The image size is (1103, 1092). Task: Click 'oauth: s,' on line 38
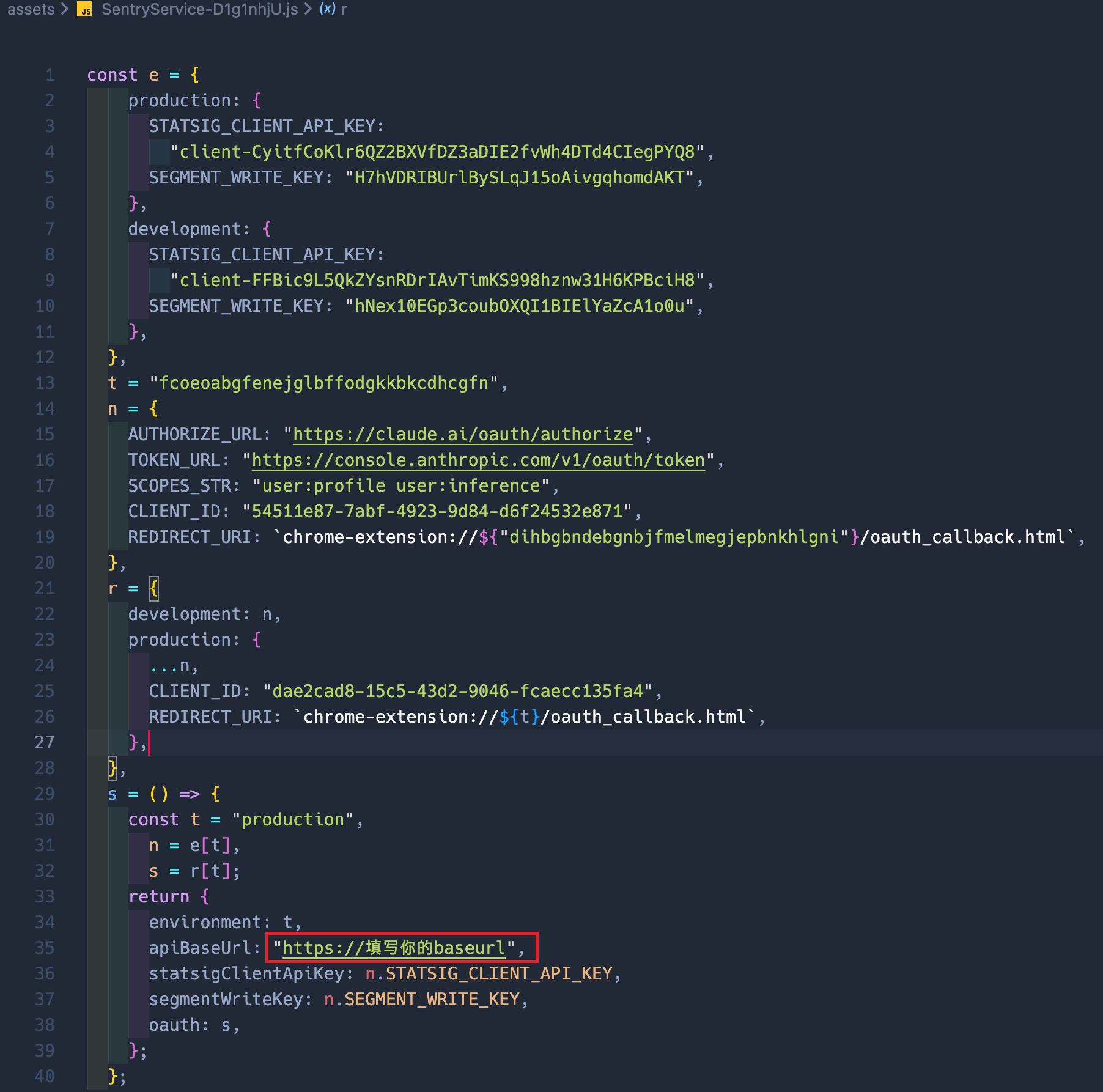(195, 1025)
